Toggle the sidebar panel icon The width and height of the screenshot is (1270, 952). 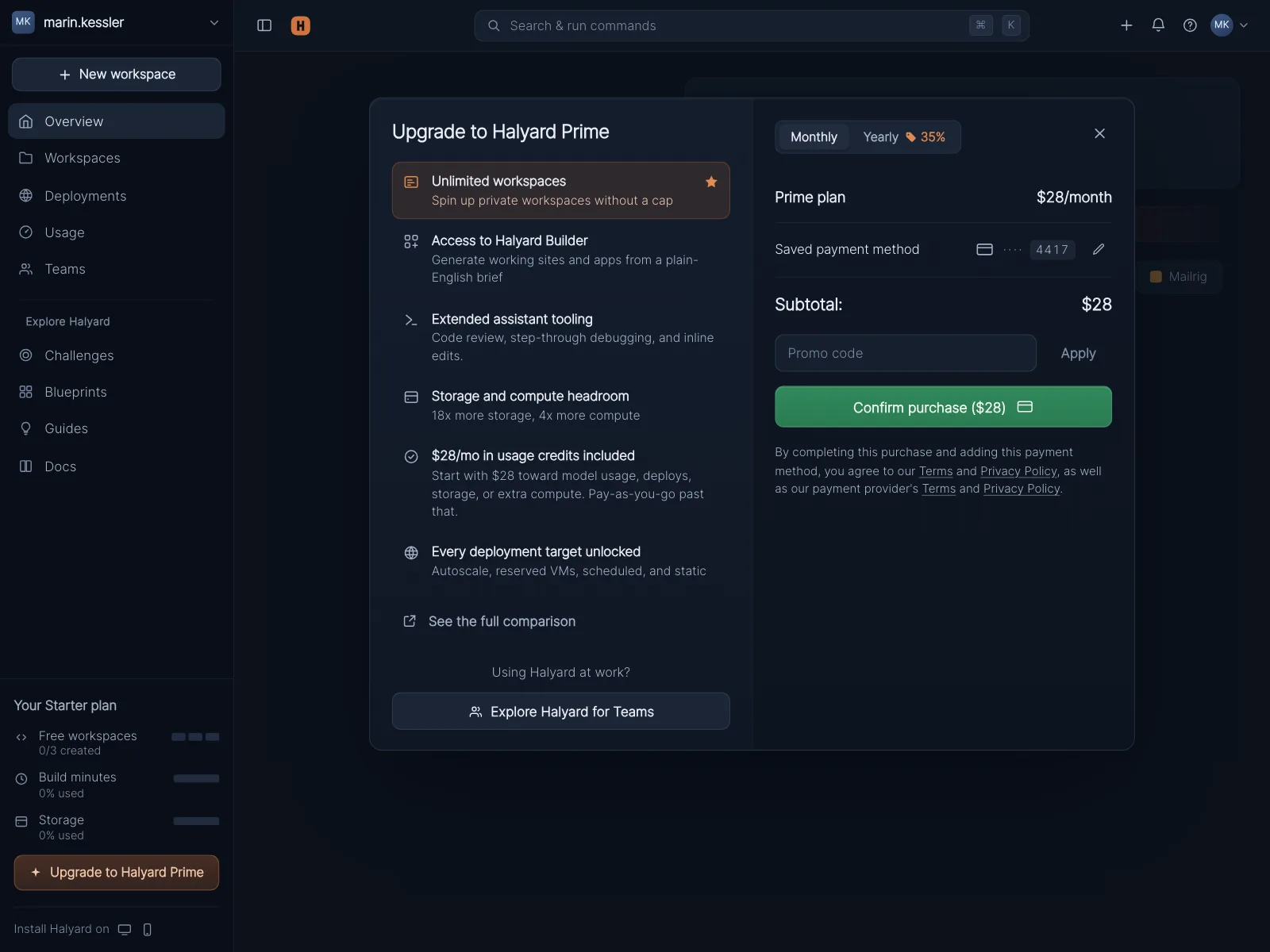click(x=264, y=25)
